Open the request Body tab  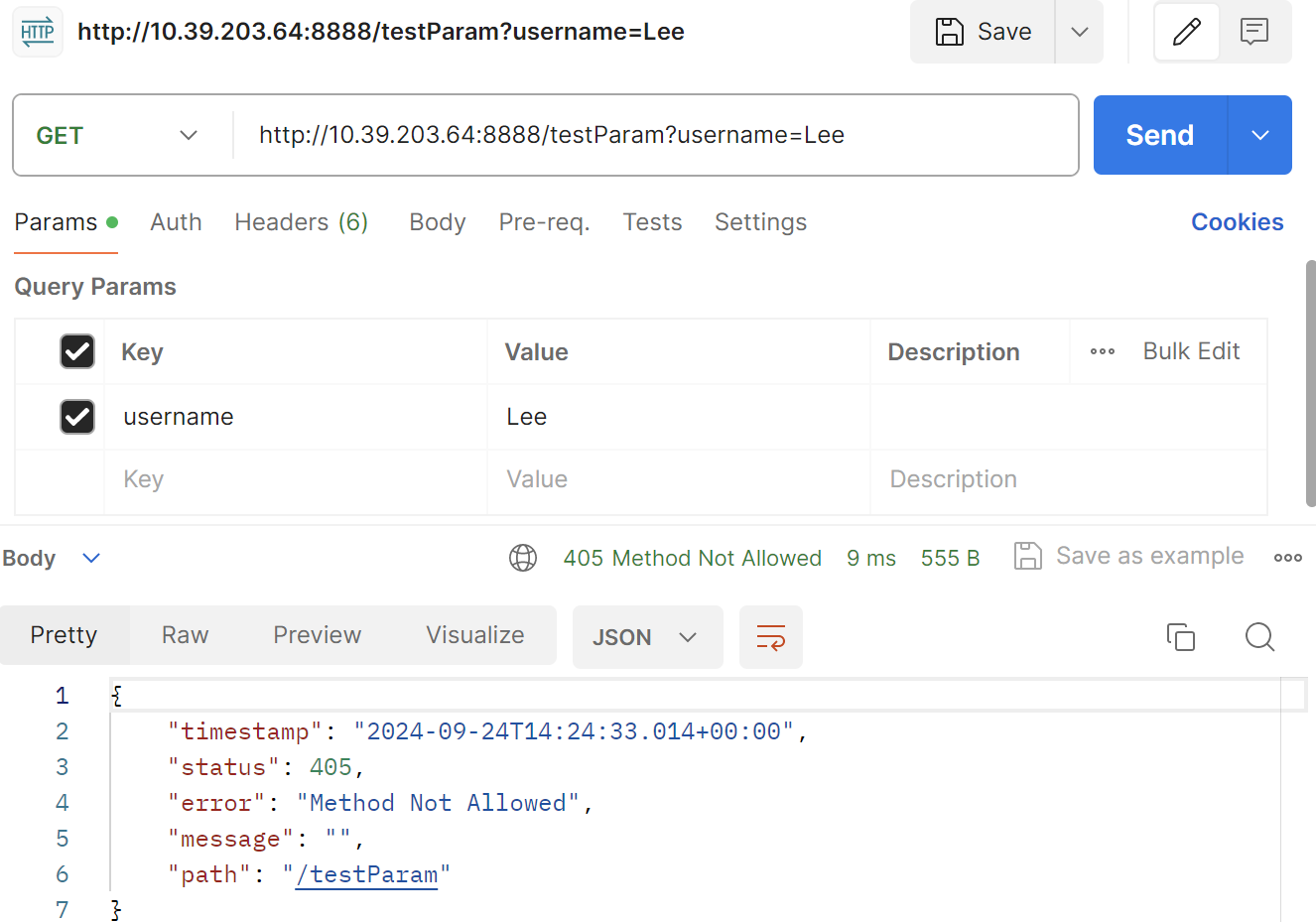pos(438,222)
